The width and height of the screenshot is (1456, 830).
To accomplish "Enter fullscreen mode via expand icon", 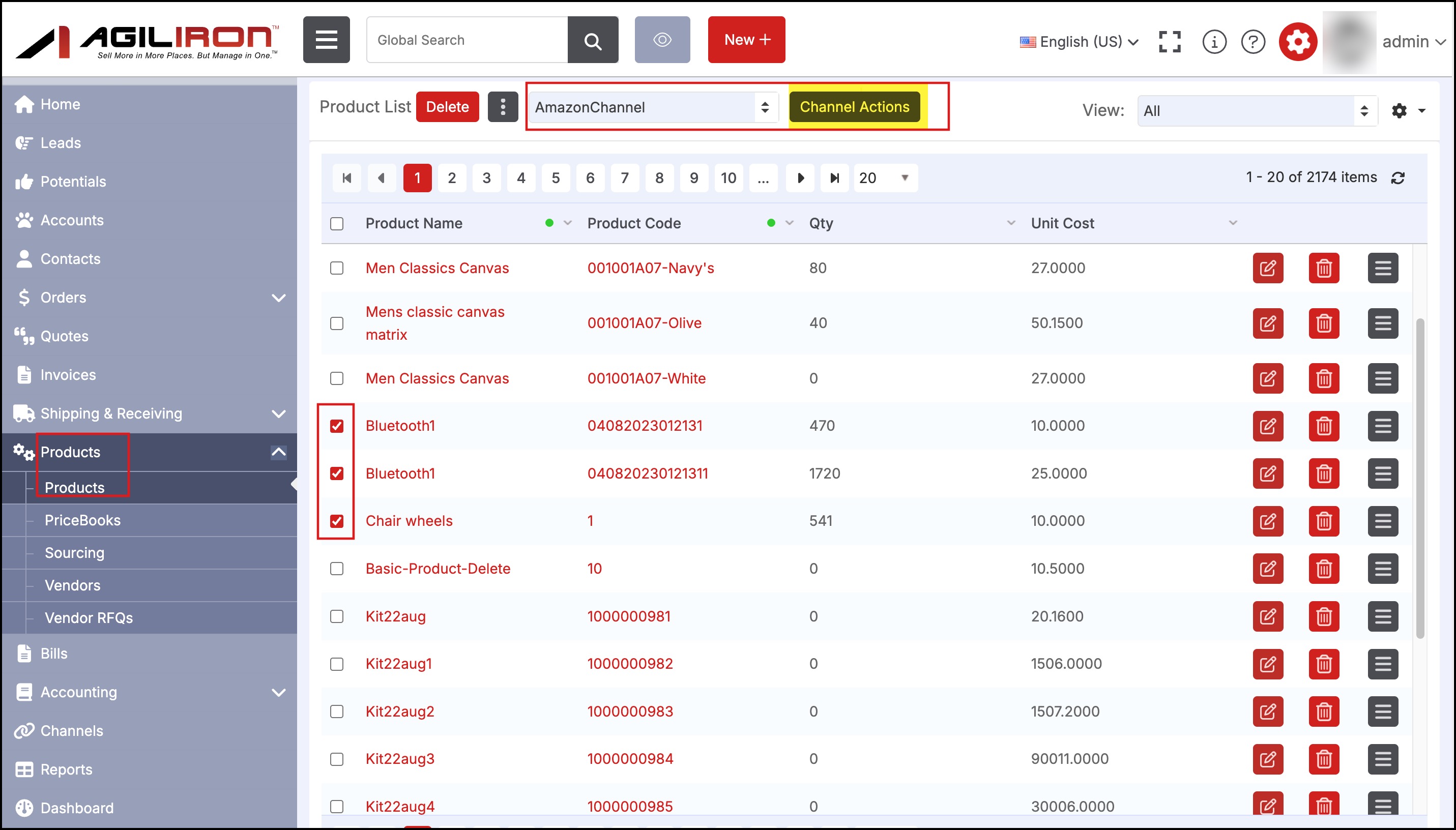I will [1169, 42].
